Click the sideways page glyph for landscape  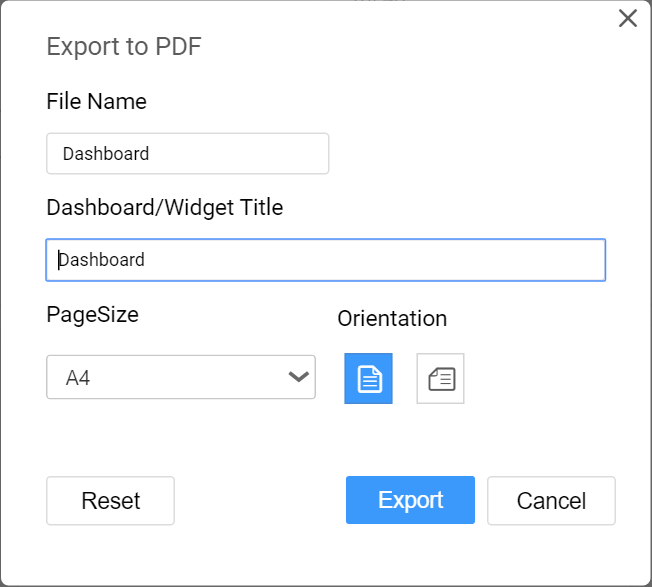click(442, 379)
